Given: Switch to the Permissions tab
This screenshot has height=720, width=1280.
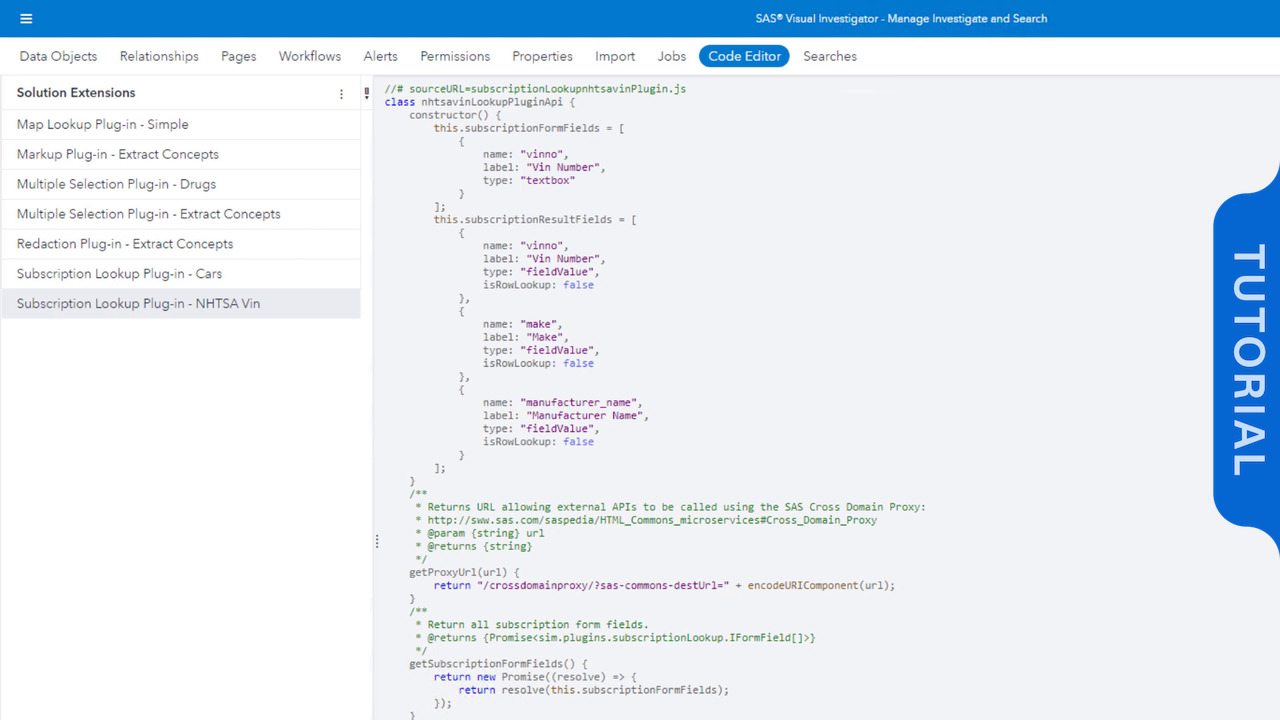Looking at the screenshot, I should point(455,56).
